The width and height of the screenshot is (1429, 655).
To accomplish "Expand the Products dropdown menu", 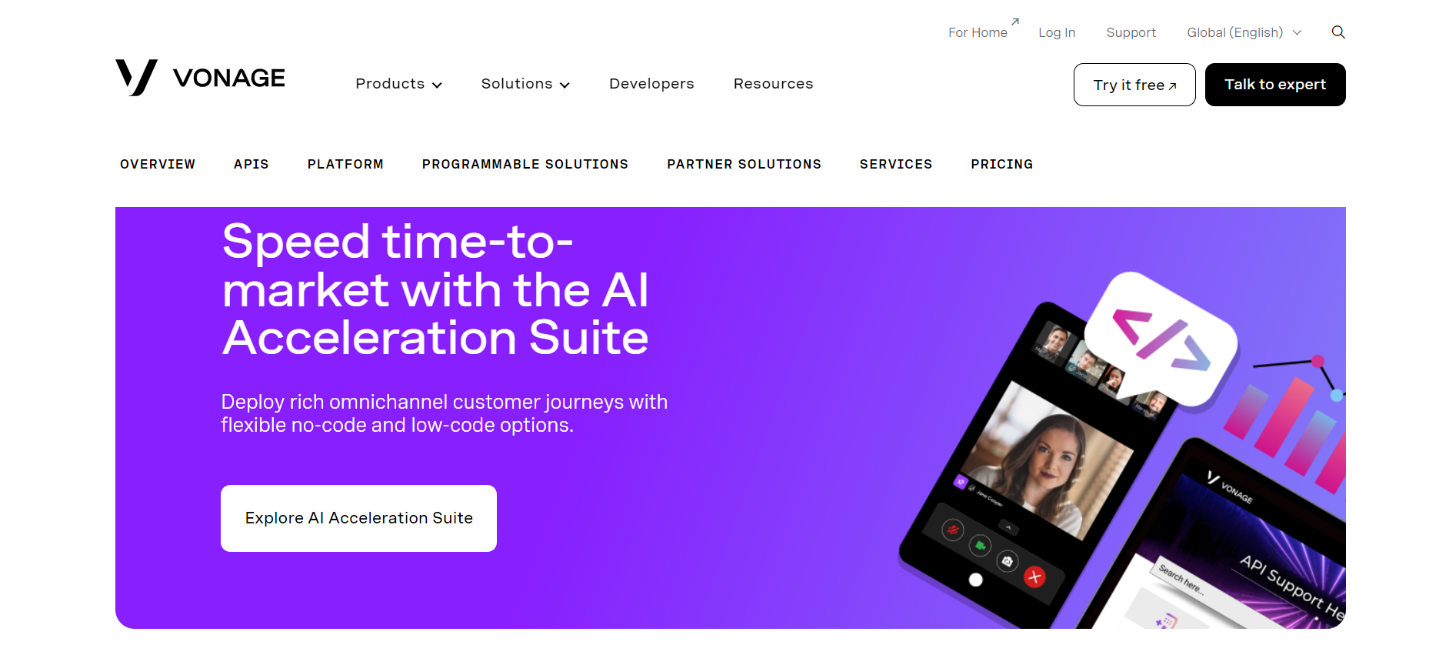I will coord(399,84).
